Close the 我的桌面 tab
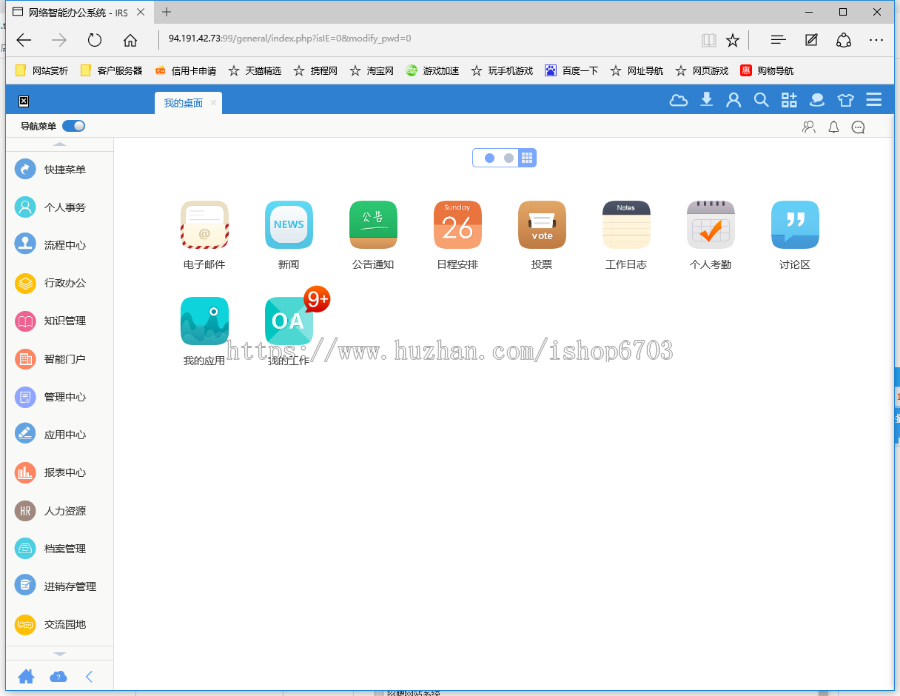 coord(214,103)
